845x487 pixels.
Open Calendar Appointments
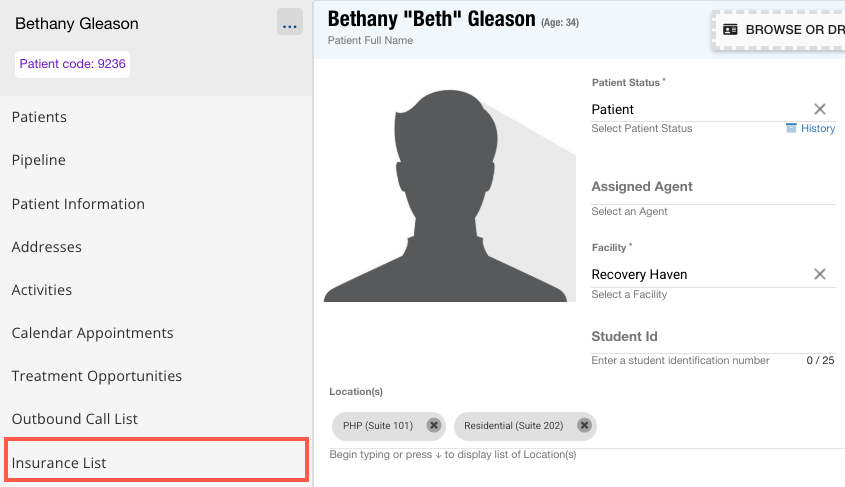(x=92, y=333)
